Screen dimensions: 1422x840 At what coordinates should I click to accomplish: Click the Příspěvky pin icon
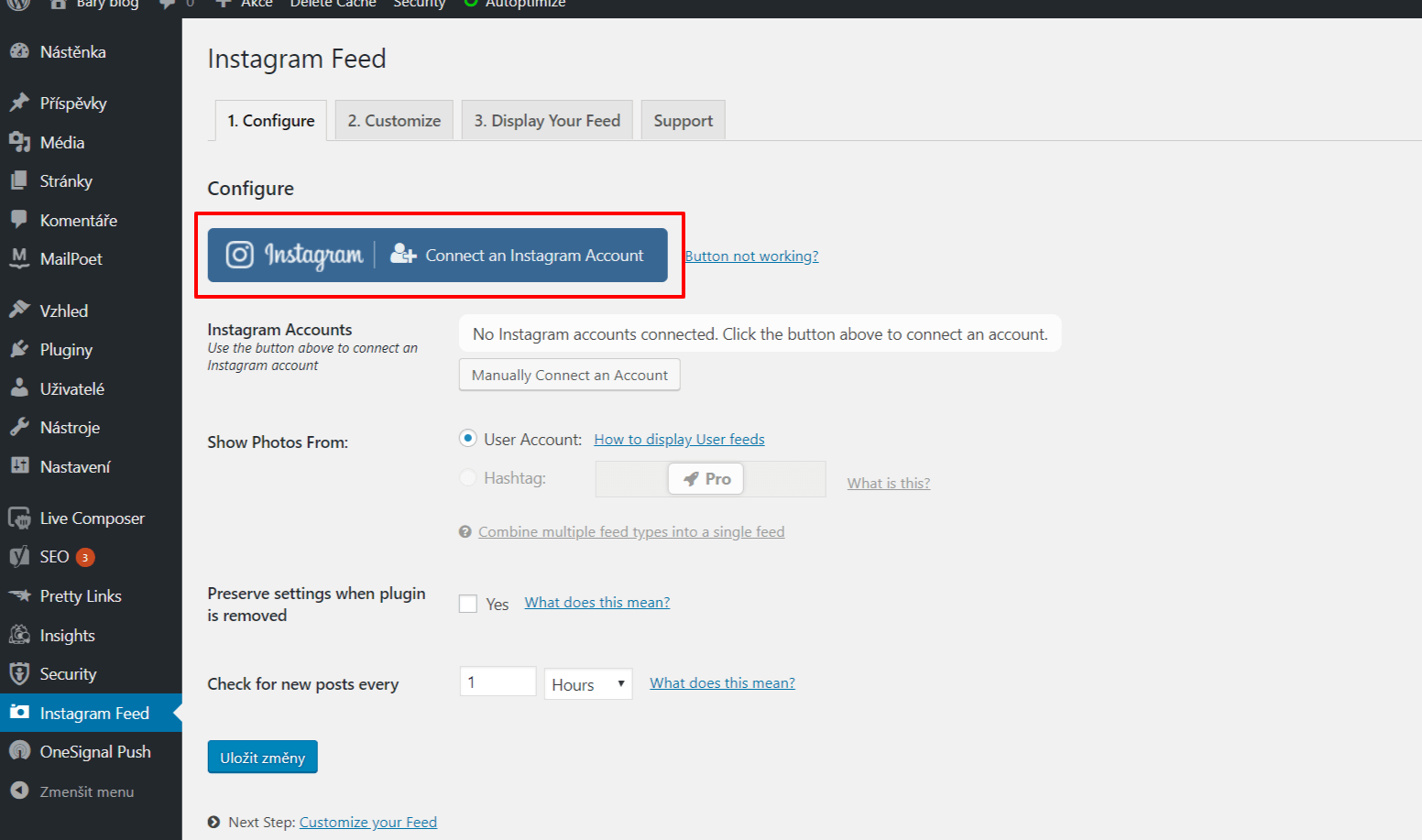pos(19,103)
